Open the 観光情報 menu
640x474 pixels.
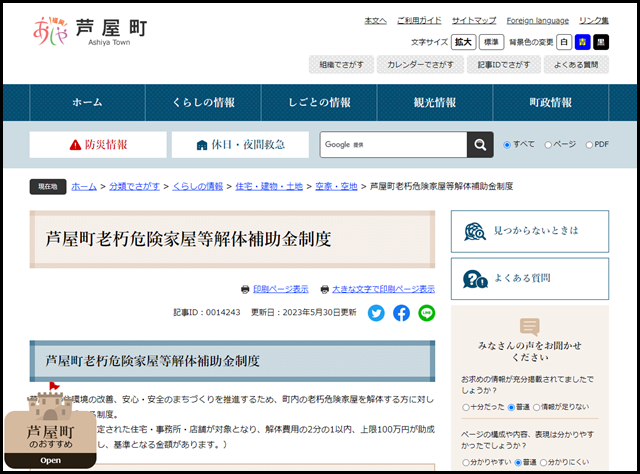435,102
